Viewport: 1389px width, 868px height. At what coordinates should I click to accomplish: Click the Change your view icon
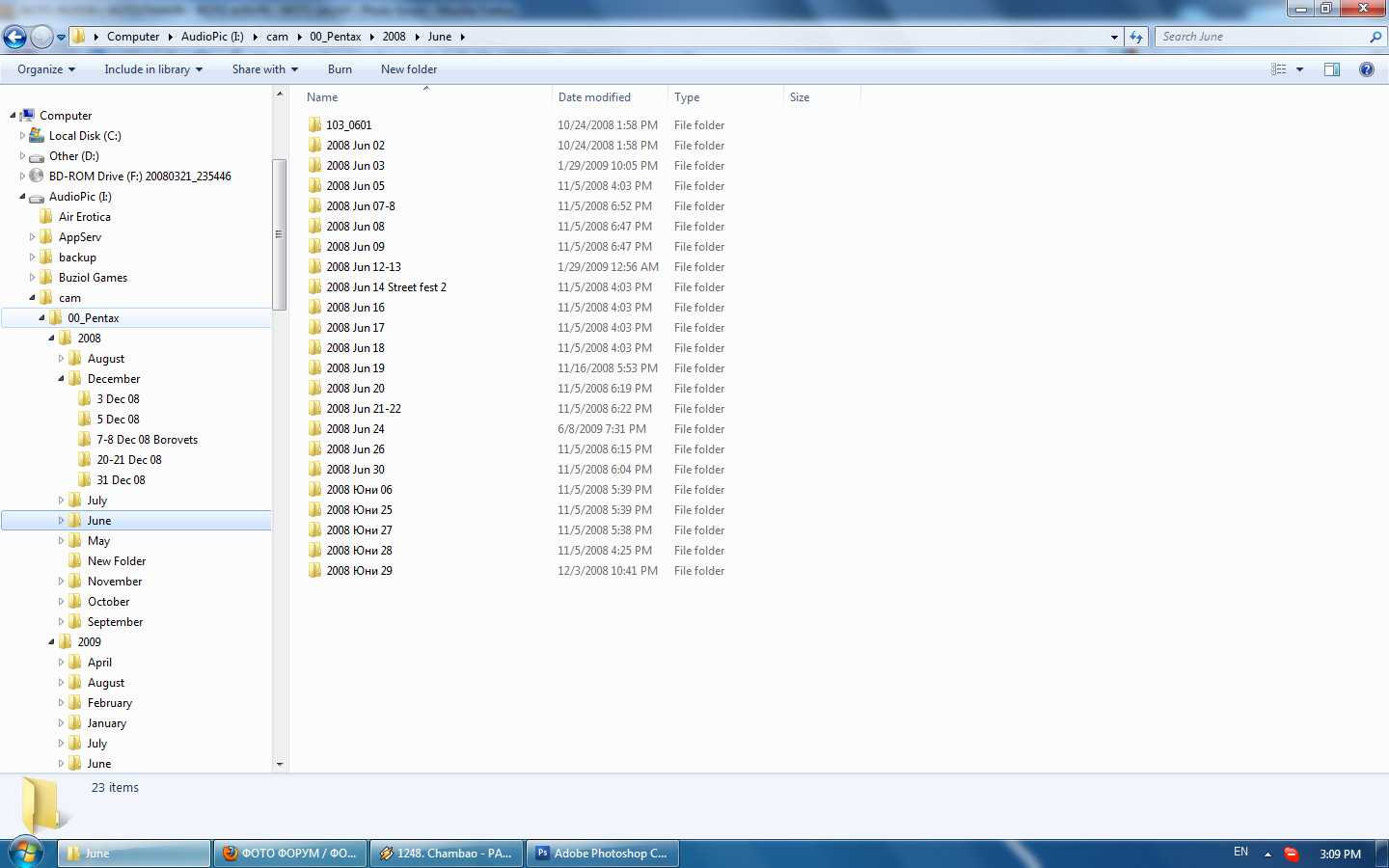pyautogui.click(x=1279, y=69)
